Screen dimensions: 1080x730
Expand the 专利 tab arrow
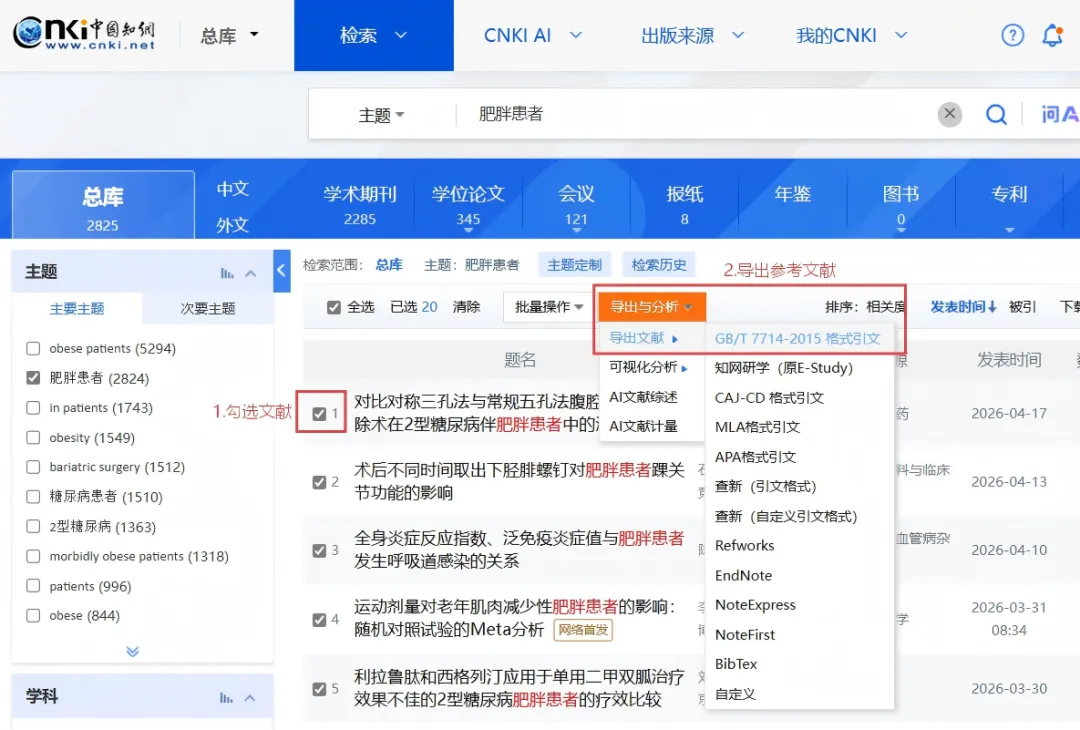pyautogui.click(x=1009, y=230)
